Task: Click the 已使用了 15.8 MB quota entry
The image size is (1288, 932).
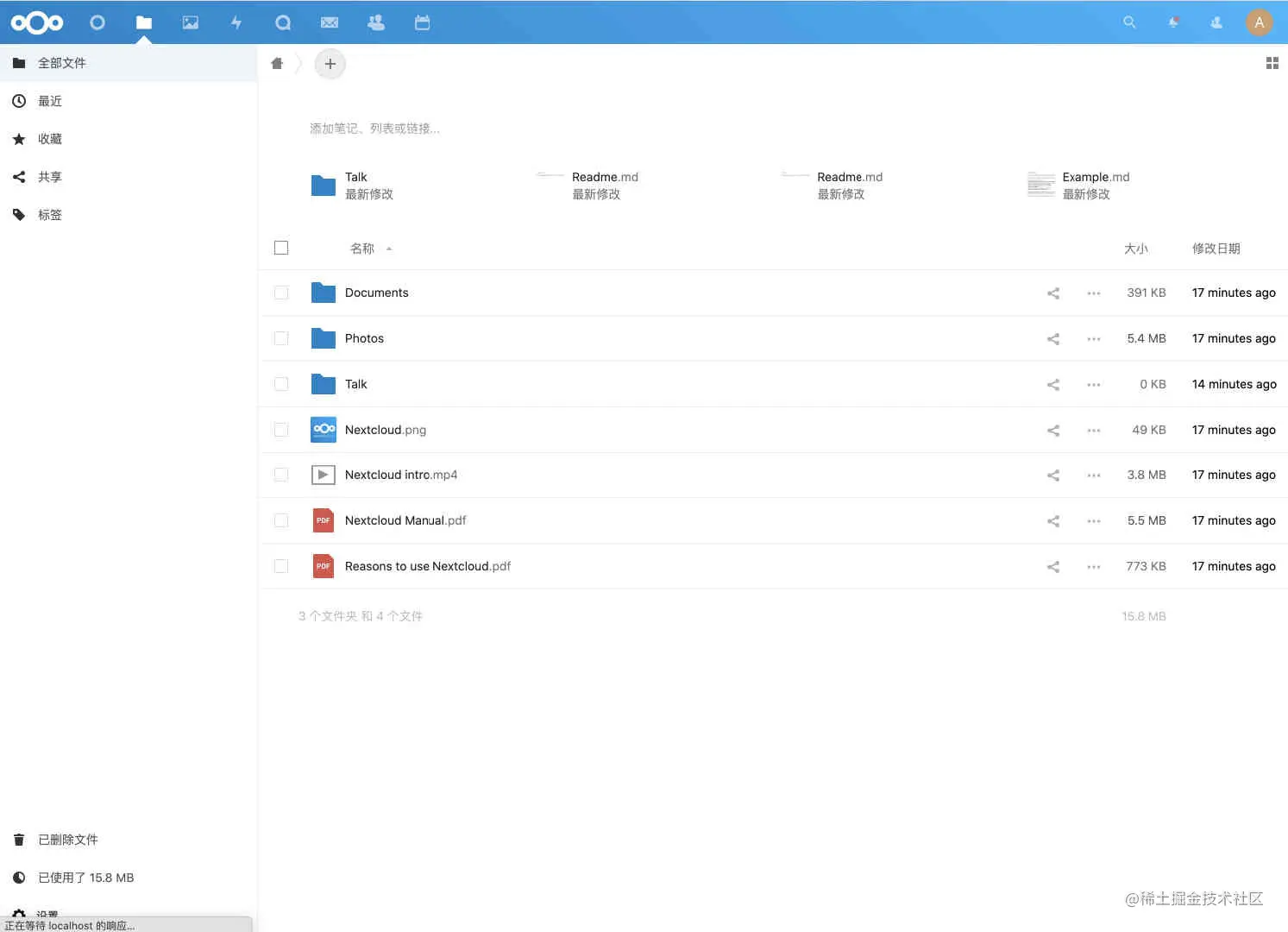Action: click(x=129, y=878)
